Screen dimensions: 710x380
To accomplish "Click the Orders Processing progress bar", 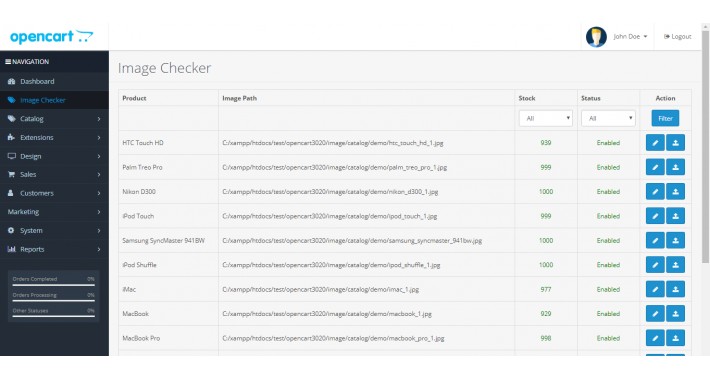I will [x=53, y=300].
